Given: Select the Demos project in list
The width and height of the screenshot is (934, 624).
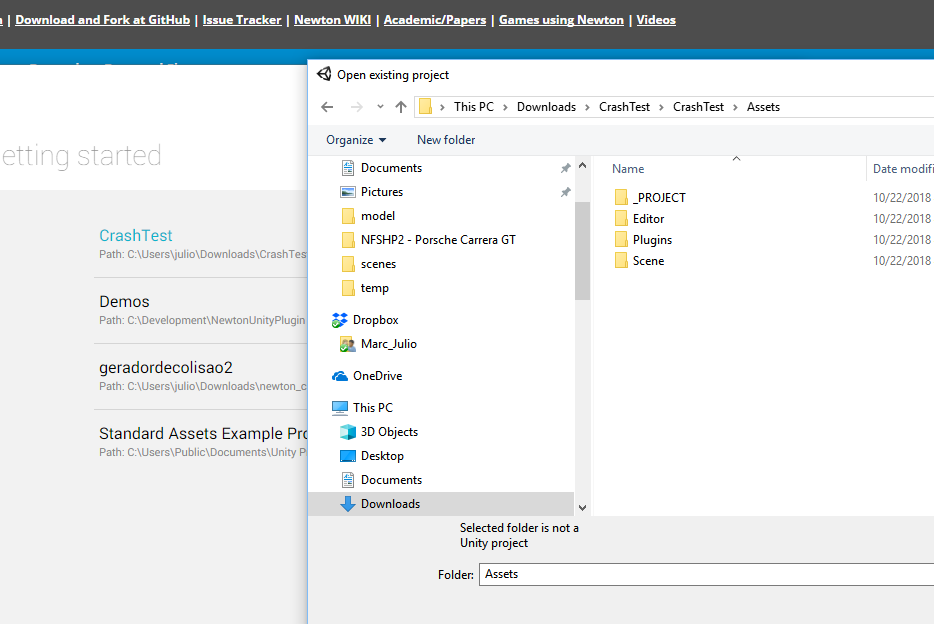Looking at the screenshot, I should [x=124, y=302].
